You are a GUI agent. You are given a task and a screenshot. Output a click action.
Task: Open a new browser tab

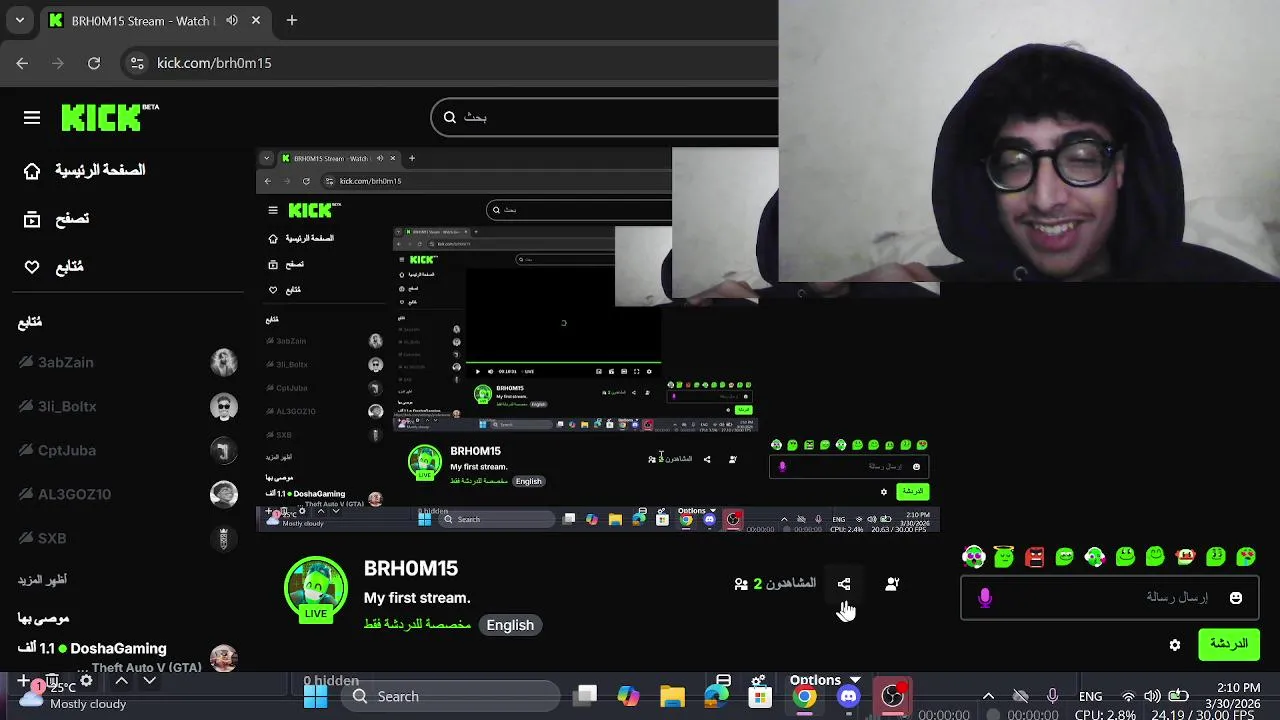[x=292, y=20]
